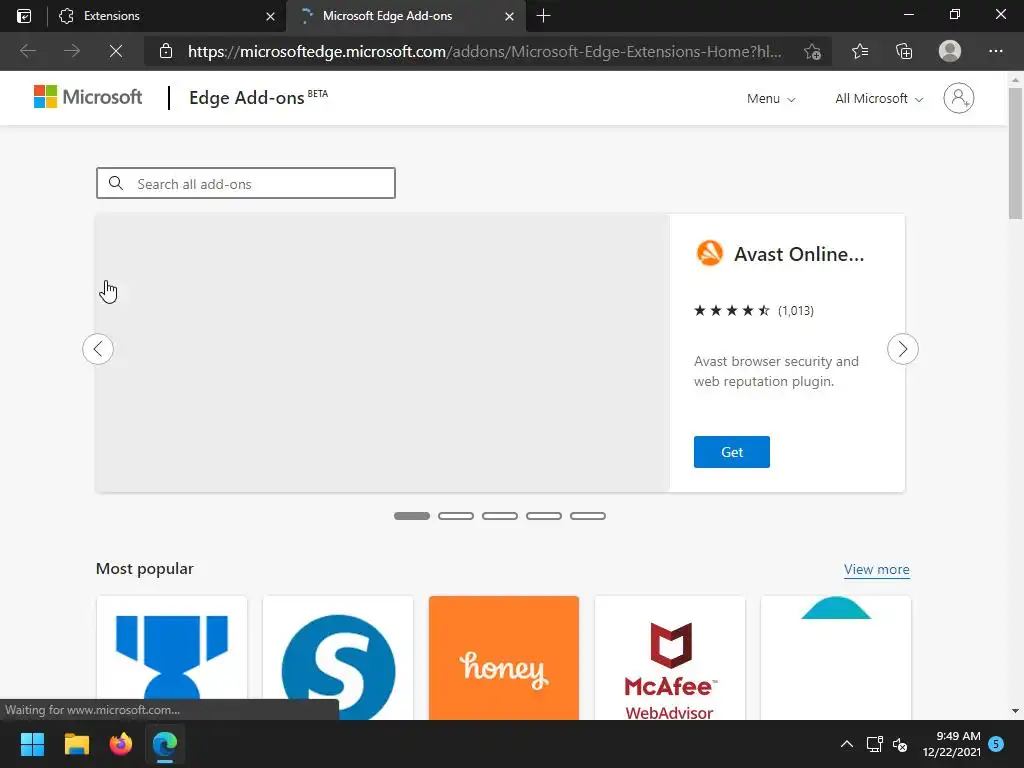Screen dimensions: 1024x768
Task: Add this page to favorites
Action: 812,51
